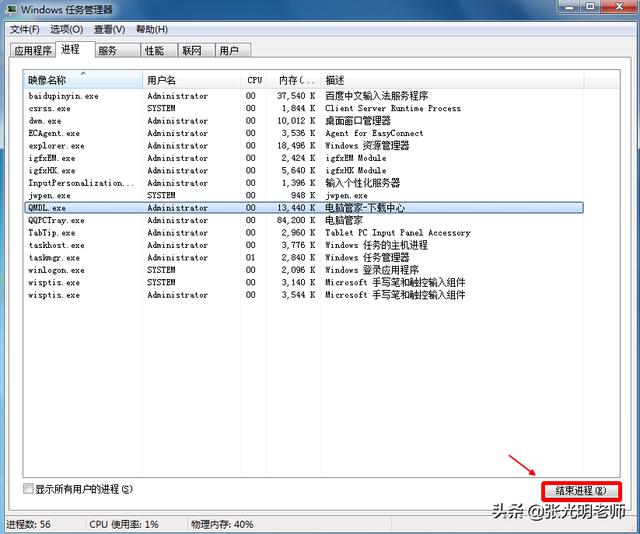640x534 pixels.
Task: Open the 查看(V) menu
Action: tap(110, 30)
